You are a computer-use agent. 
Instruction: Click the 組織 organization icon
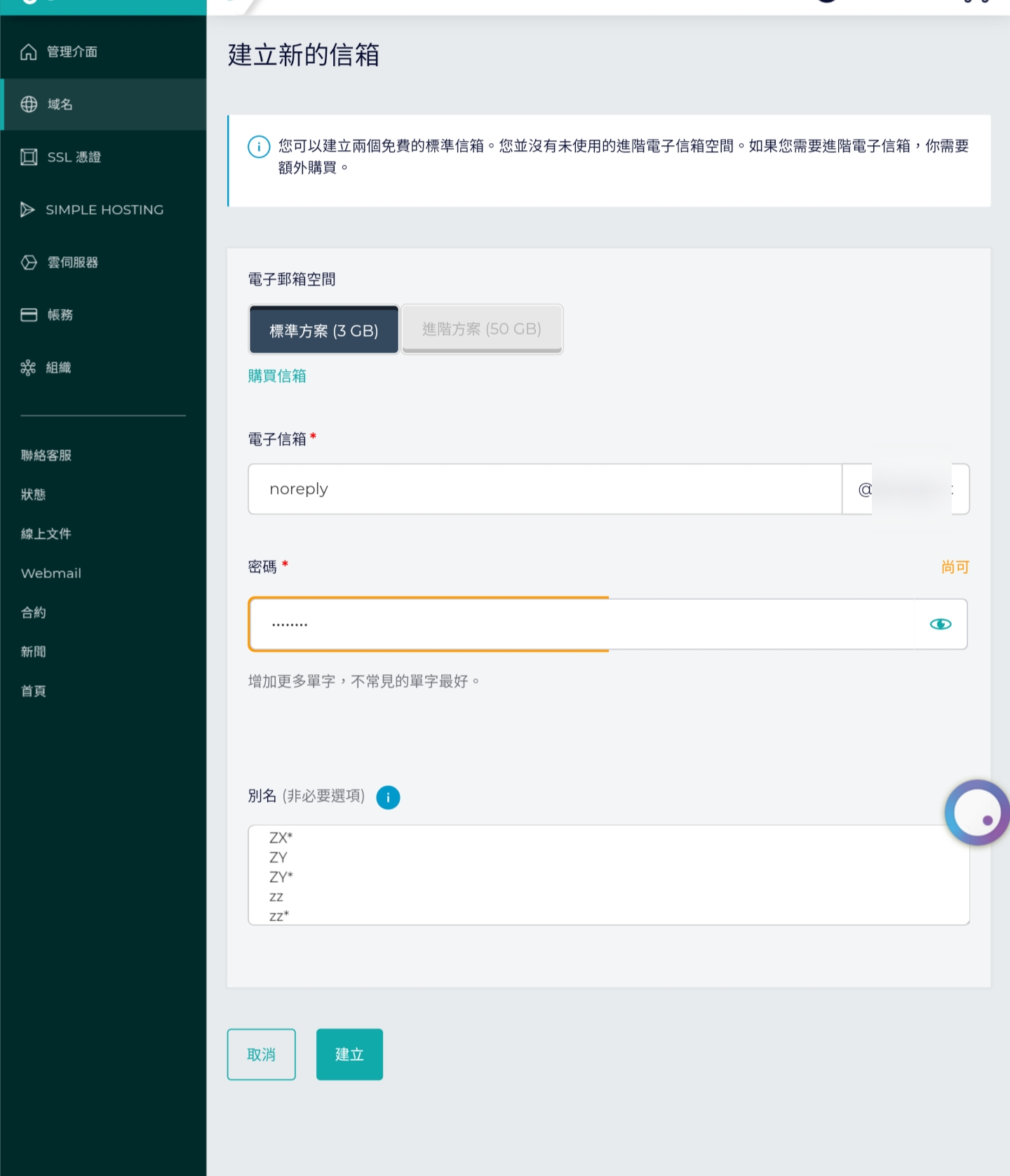[x=28, y=368]
